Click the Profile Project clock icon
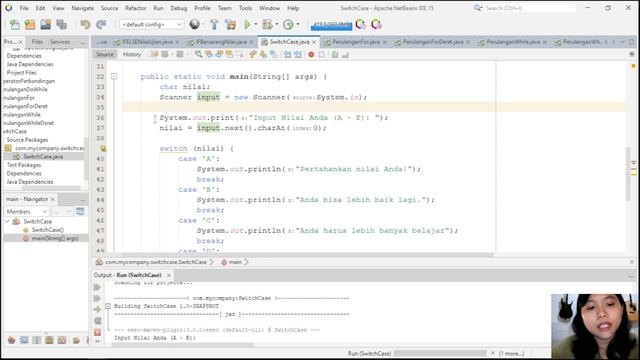This screenshot has width=640, height=360. [x=288, y=25]
